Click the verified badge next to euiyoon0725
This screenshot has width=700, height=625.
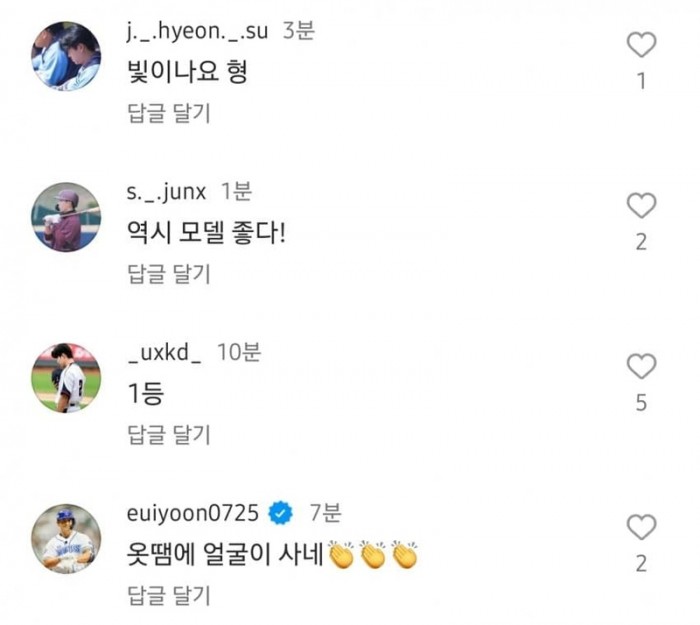282,514
